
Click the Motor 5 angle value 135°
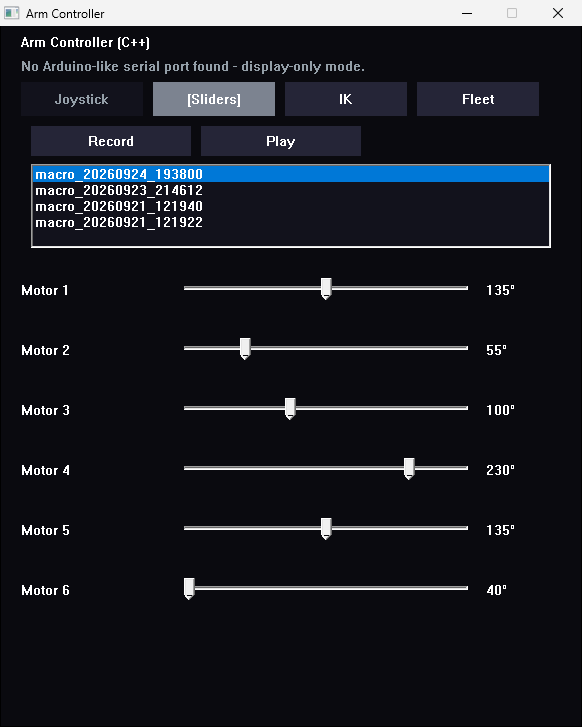click(x=500, y=530)
